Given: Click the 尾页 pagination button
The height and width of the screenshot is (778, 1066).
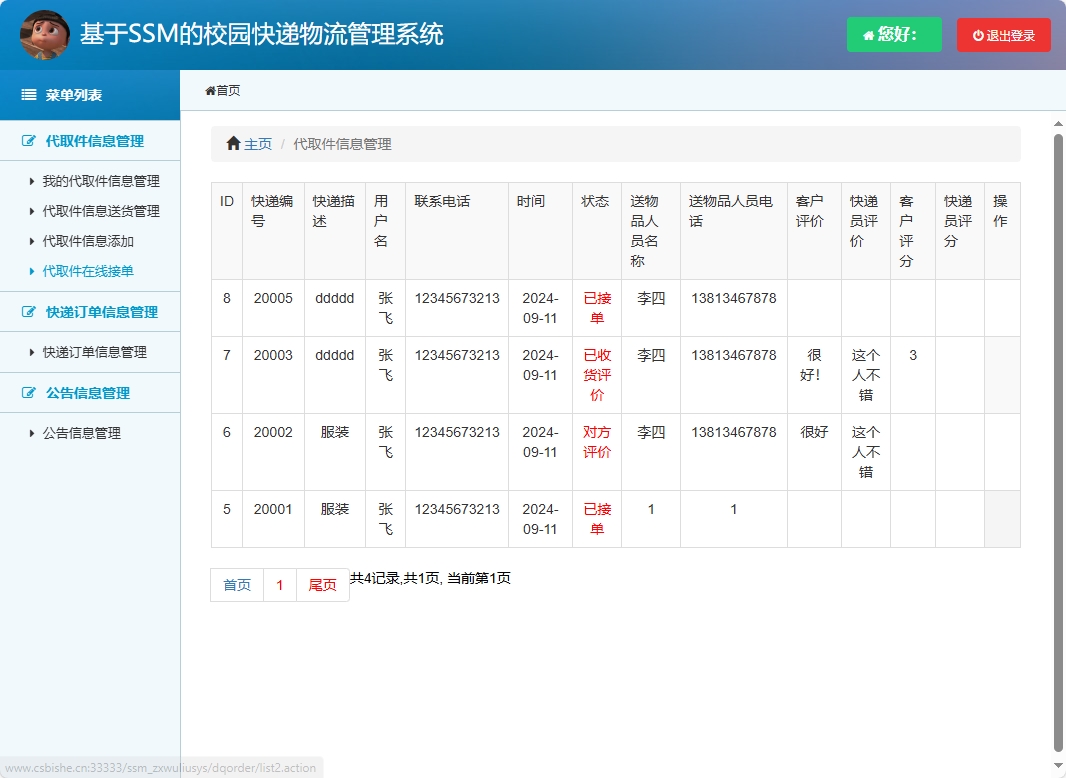Looking at the screenshot, I should click(x=322, y=585).
